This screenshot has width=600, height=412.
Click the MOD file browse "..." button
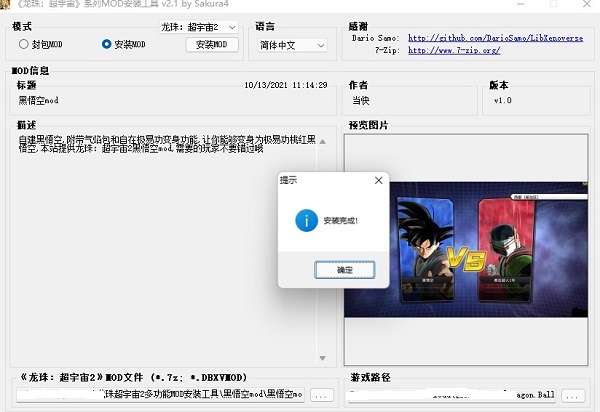pos(321,396)
